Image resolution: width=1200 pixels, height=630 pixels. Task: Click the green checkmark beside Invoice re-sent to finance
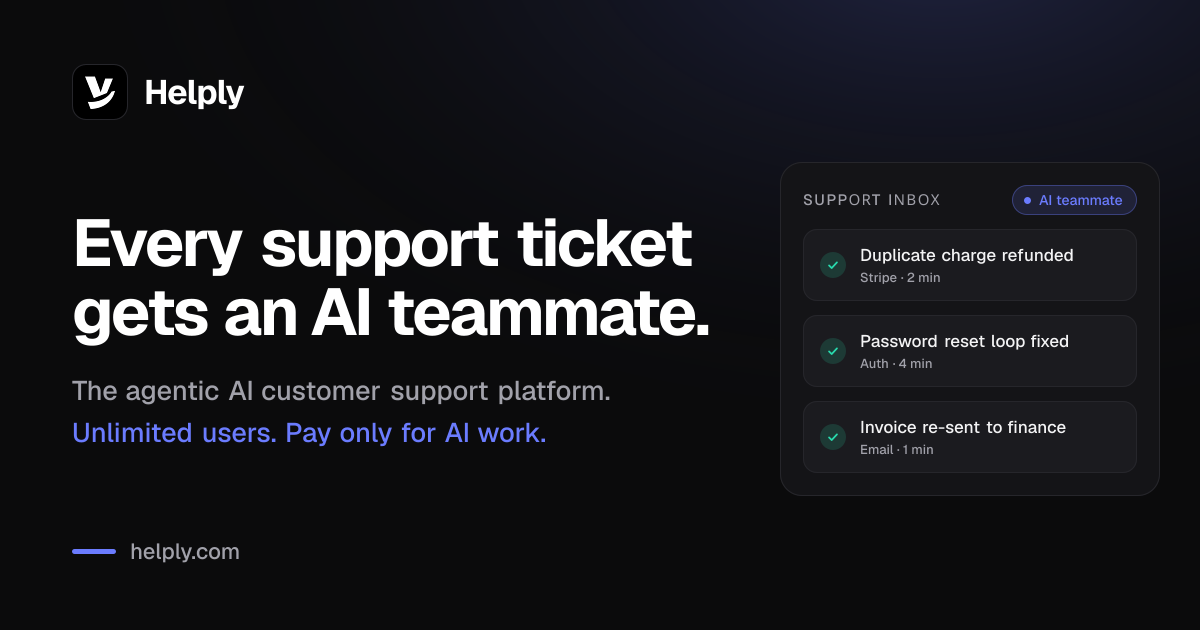click(833, 437)
